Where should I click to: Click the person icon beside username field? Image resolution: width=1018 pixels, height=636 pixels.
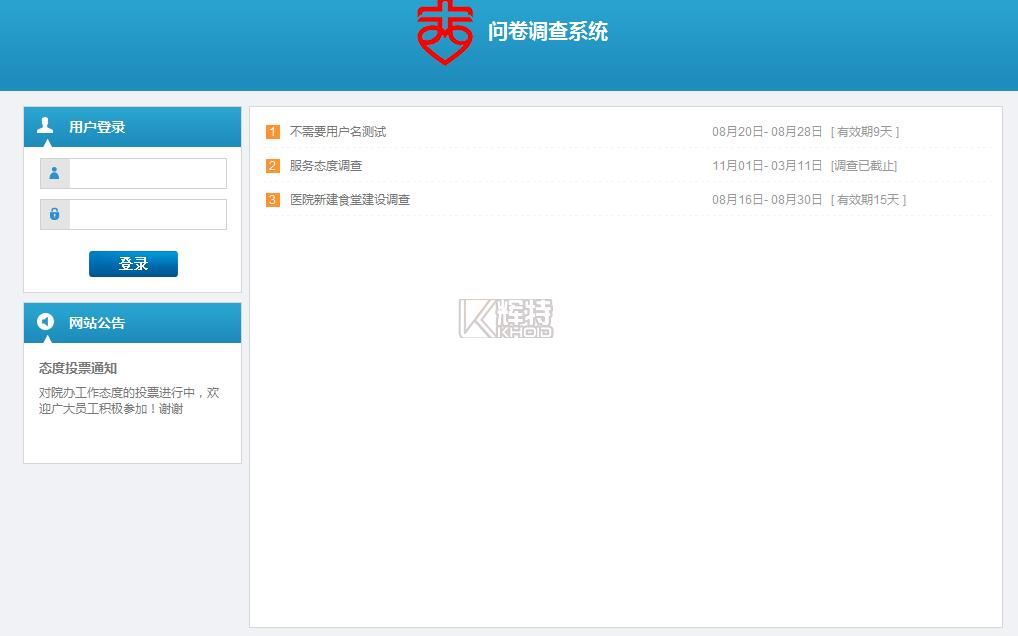click(x=54, y=173)
